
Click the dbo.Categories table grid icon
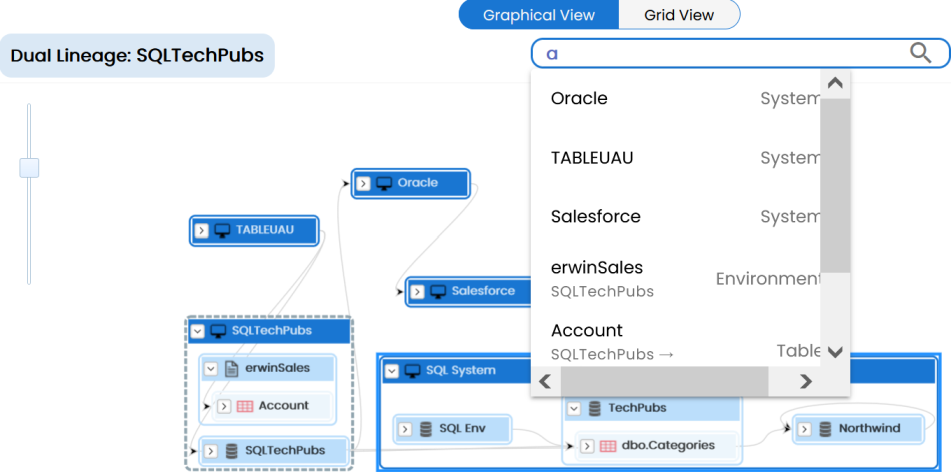(x=608, y=446)
